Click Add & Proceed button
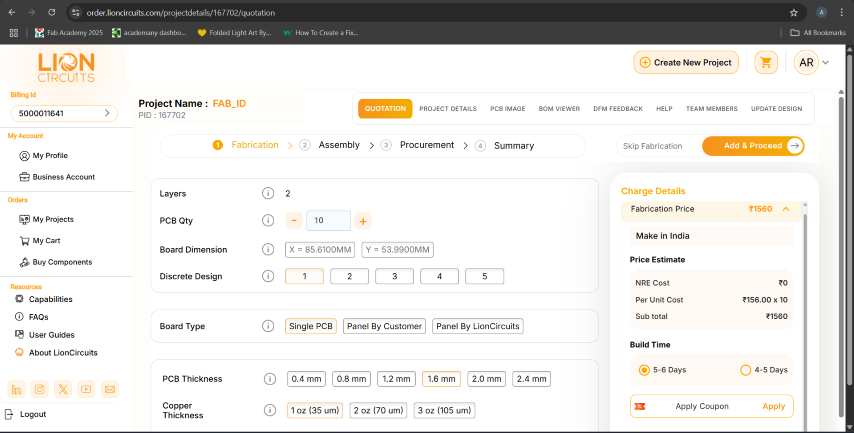This screenshot has height=433, width=854. pyautogui.click(x=753, y=146)
